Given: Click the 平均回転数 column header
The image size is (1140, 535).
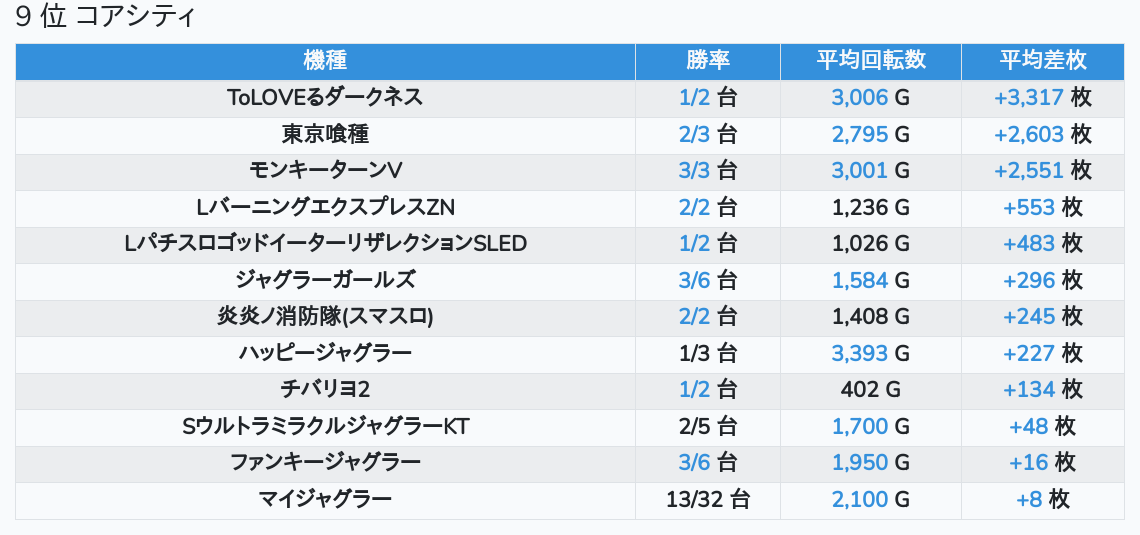Looking at the screenshot, I should [x=871, y=61].
